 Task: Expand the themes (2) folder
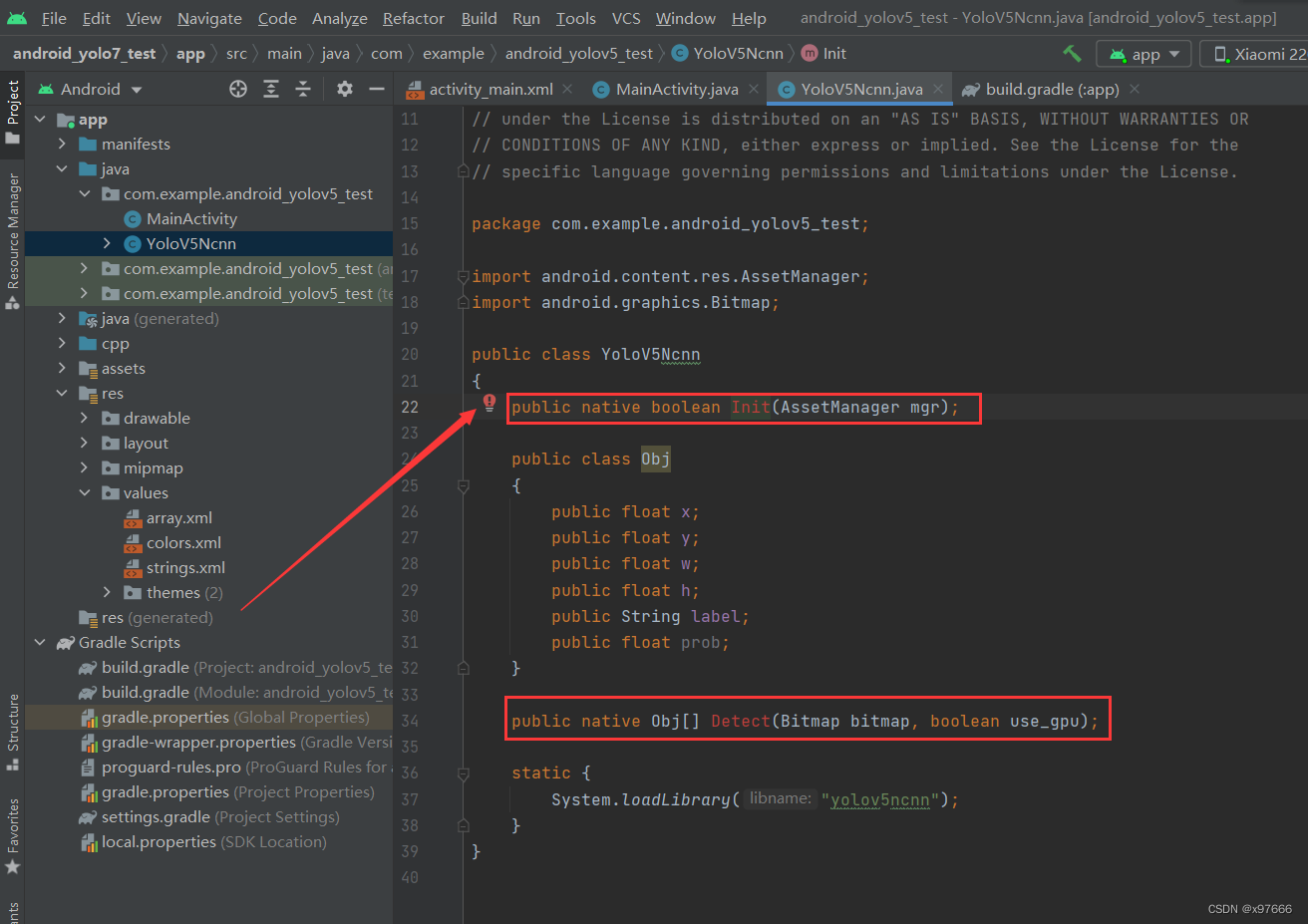point(107,592)
